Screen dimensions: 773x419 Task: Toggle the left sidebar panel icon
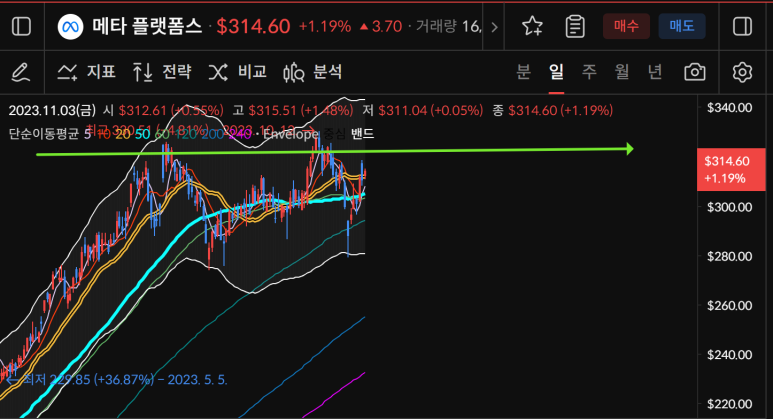tap(21, 26)
